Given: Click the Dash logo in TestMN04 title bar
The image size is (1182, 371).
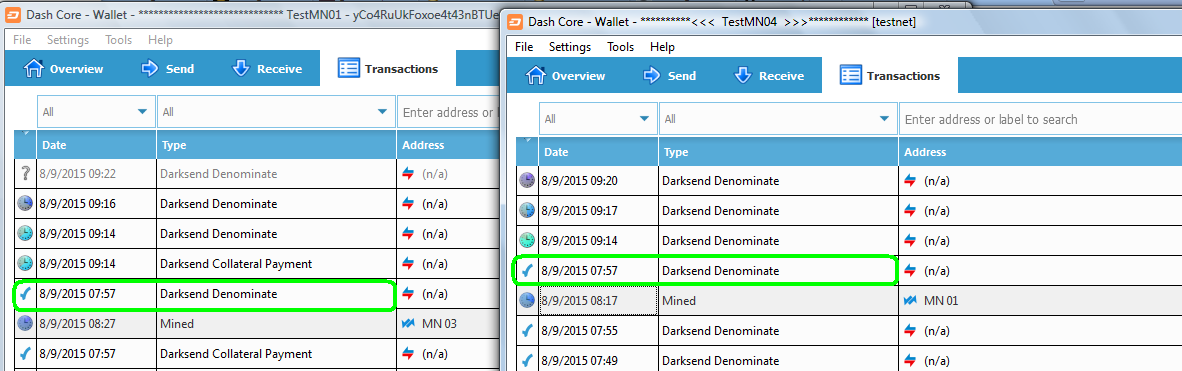Looking at the screenshot, I should click(517, 22).
